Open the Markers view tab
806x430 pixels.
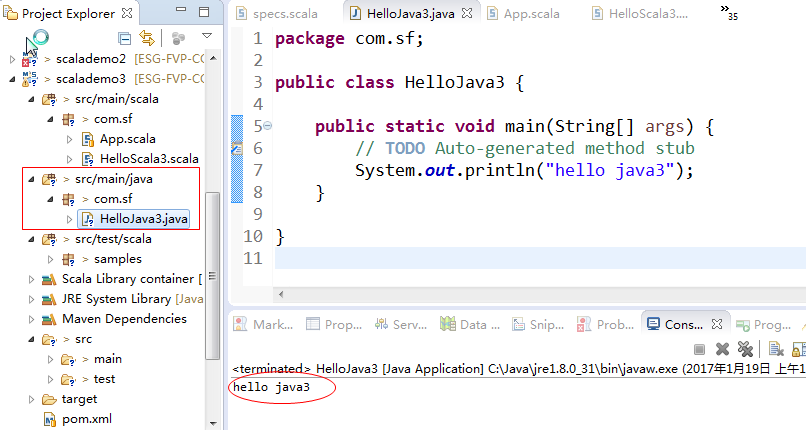point(263,325)
